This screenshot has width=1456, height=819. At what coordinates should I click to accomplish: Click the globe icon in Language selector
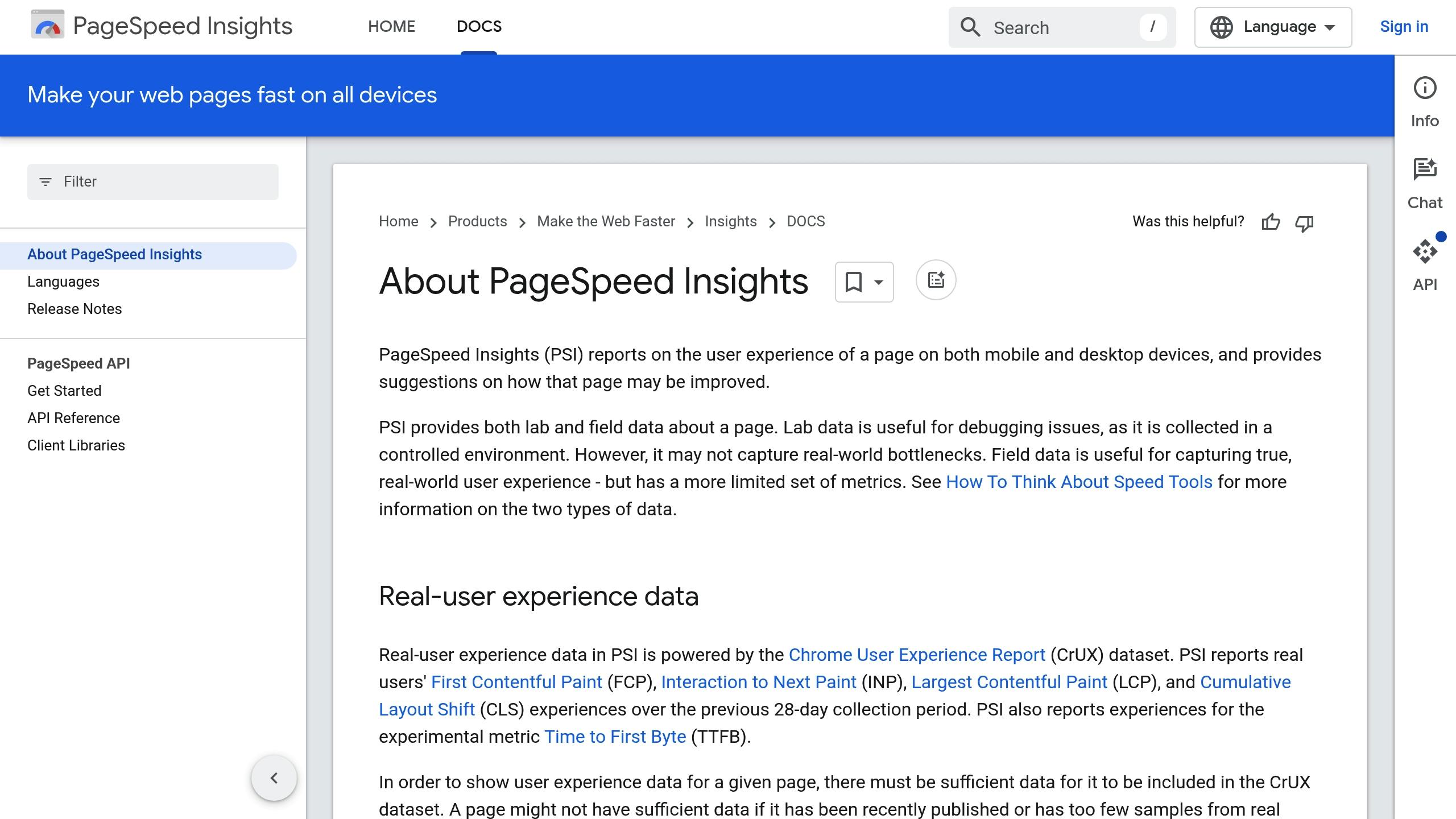point(1221,27)
